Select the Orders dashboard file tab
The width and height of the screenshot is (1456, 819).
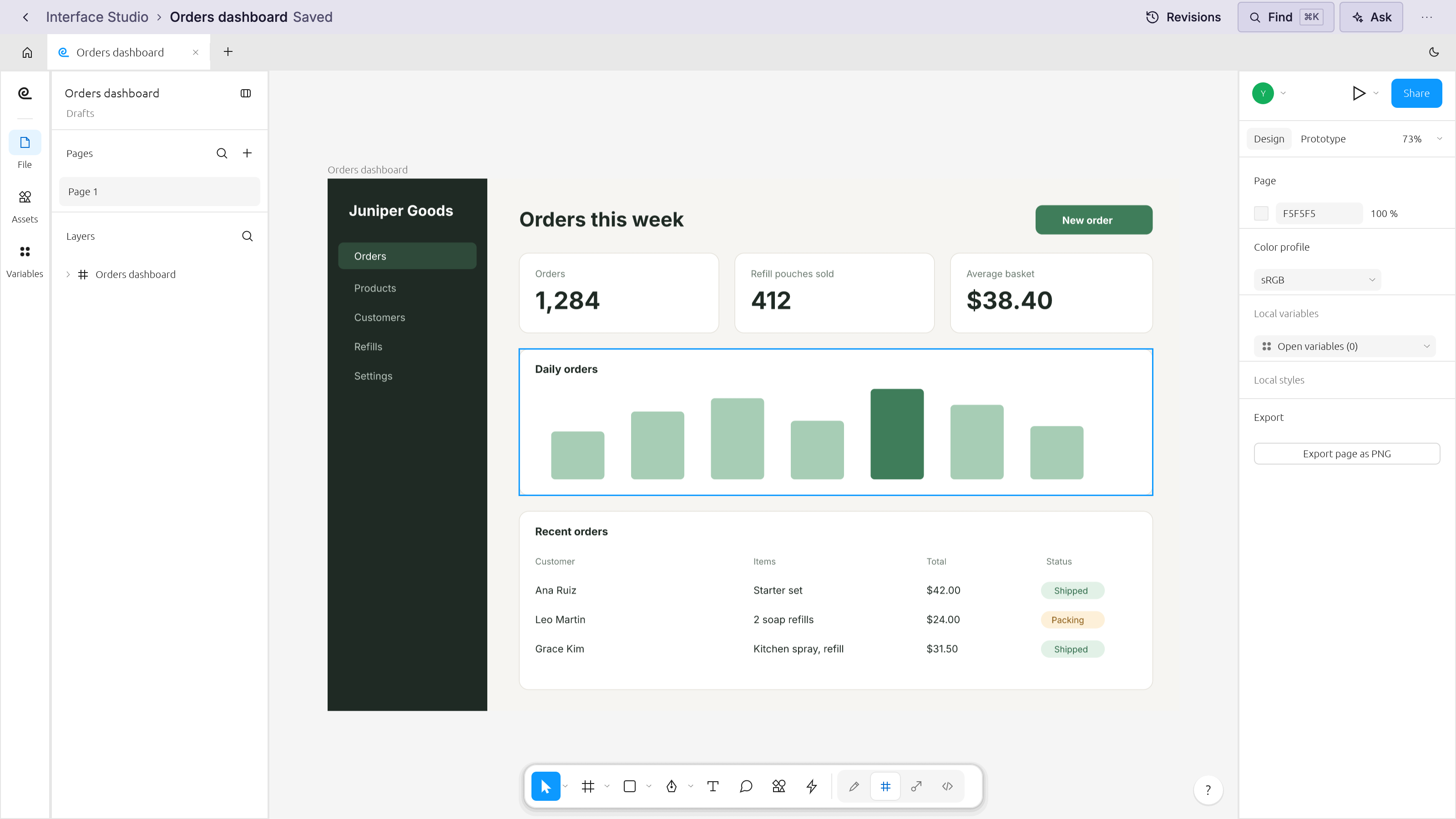point(129,52)
